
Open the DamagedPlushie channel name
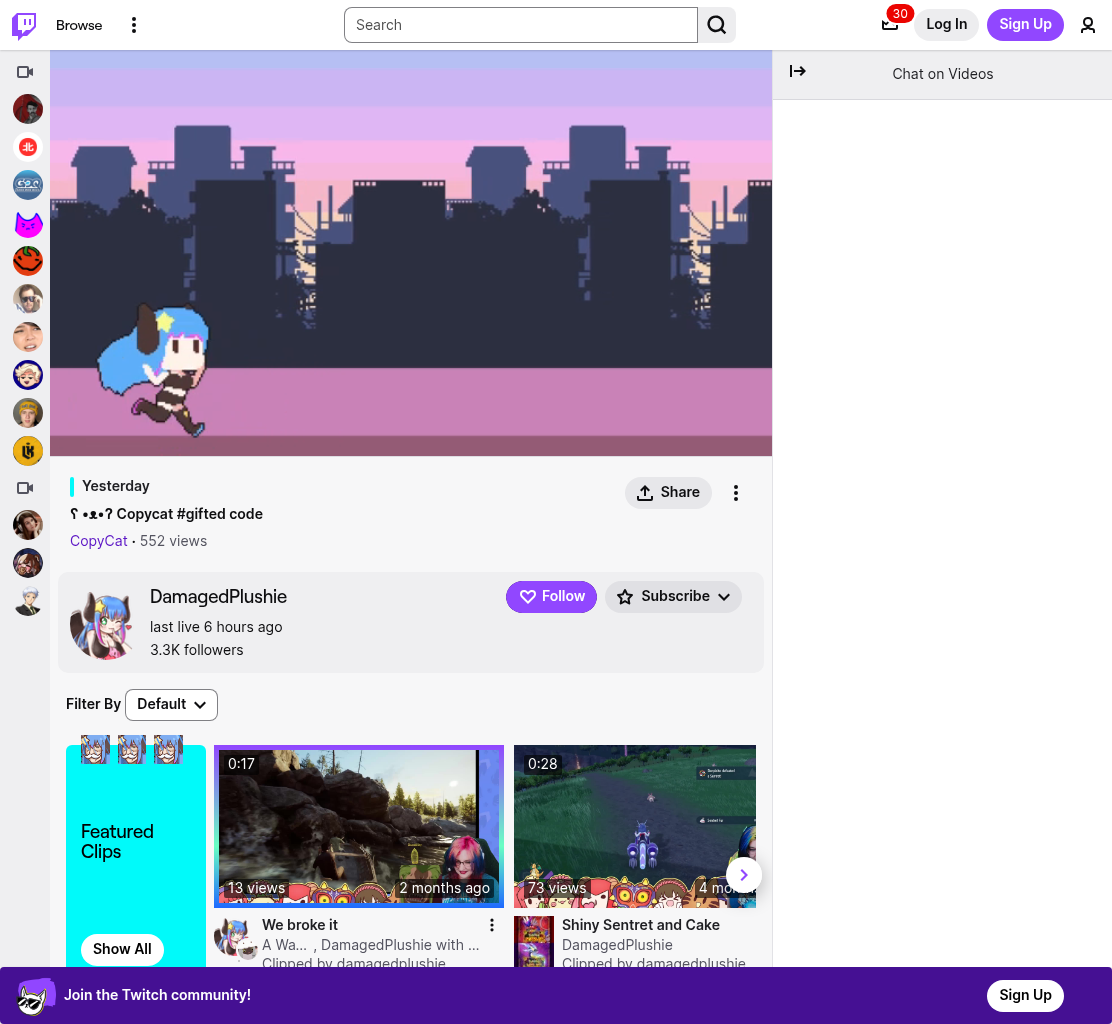(218, 597)
